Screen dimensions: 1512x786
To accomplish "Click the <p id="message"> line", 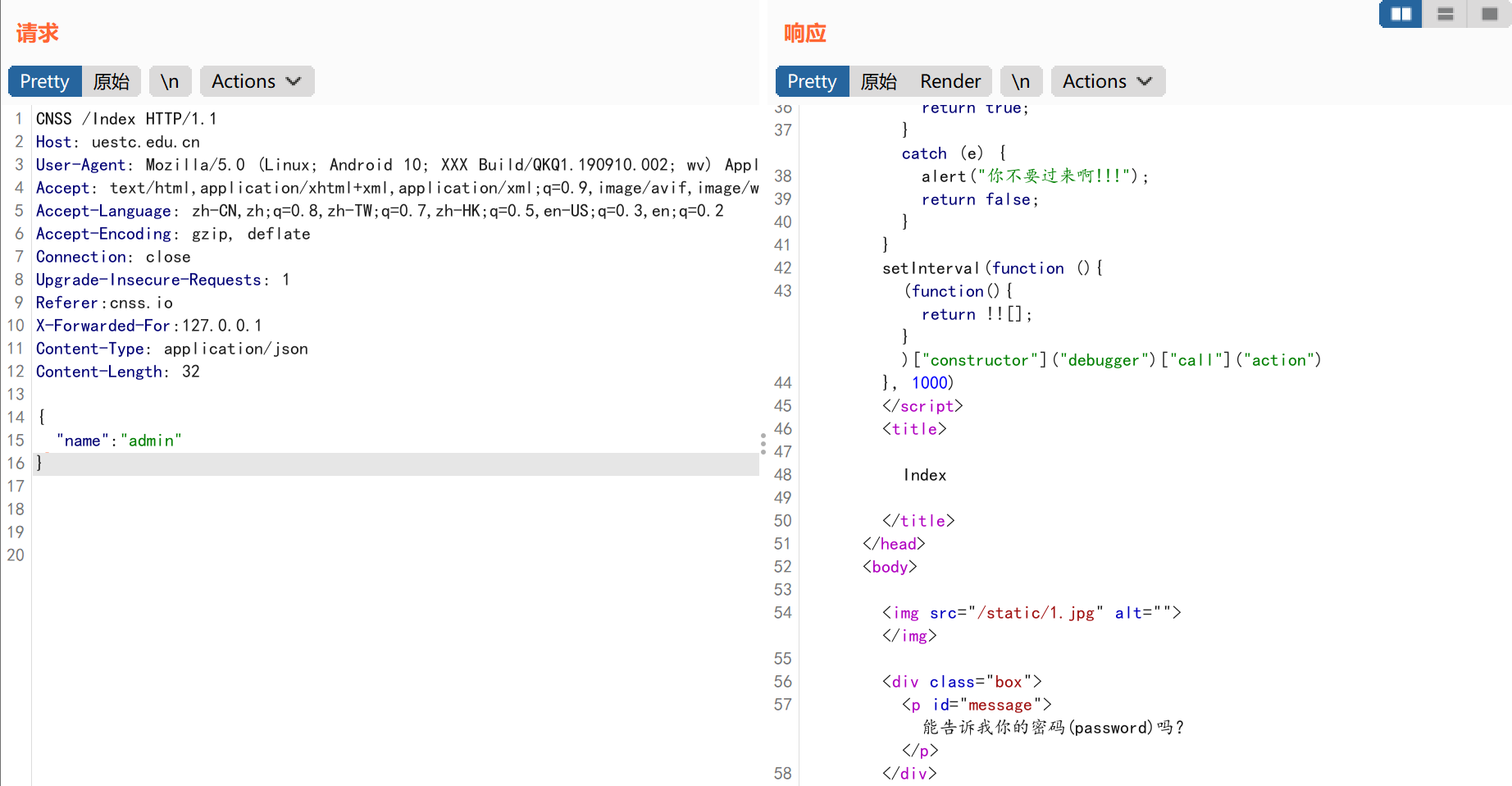I will pyautogui.click(x=977, y=705).
